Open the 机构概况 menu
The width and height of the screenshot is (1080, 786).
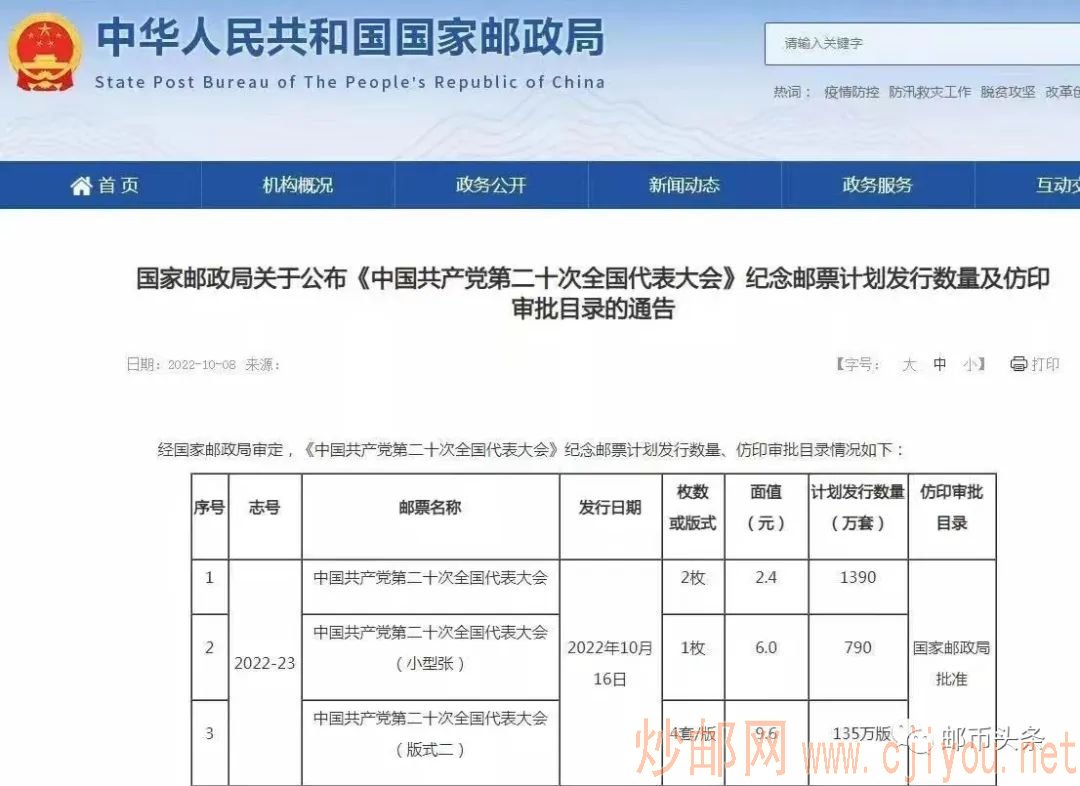pyautogui.click(x=298, y=185)
